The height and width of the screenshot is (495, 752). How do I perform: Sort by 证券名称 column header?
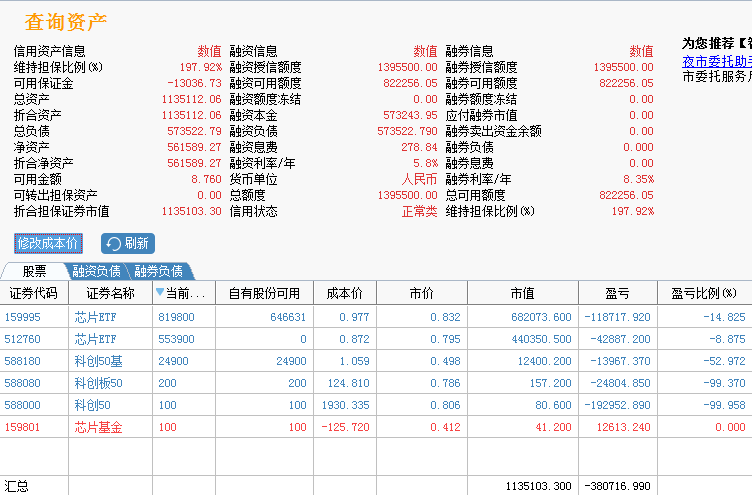tap(110, 293)
